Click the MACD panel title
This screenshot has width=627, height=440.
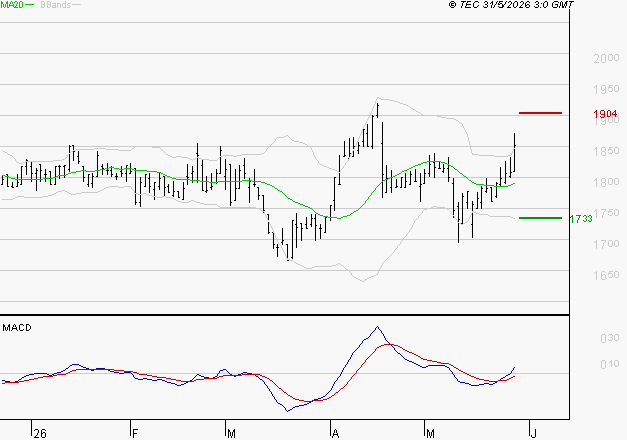(x=17, y=328)
